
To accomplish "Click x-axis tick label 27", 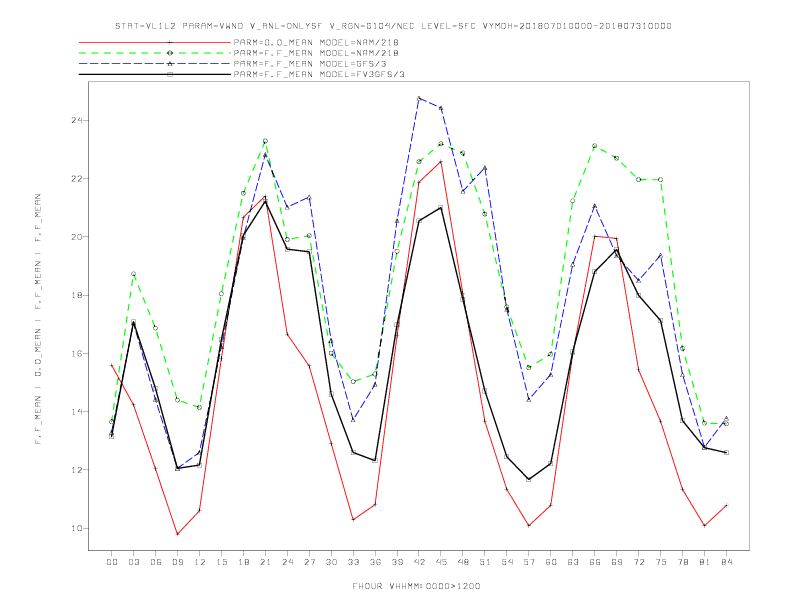I will (x=309, y=562).
